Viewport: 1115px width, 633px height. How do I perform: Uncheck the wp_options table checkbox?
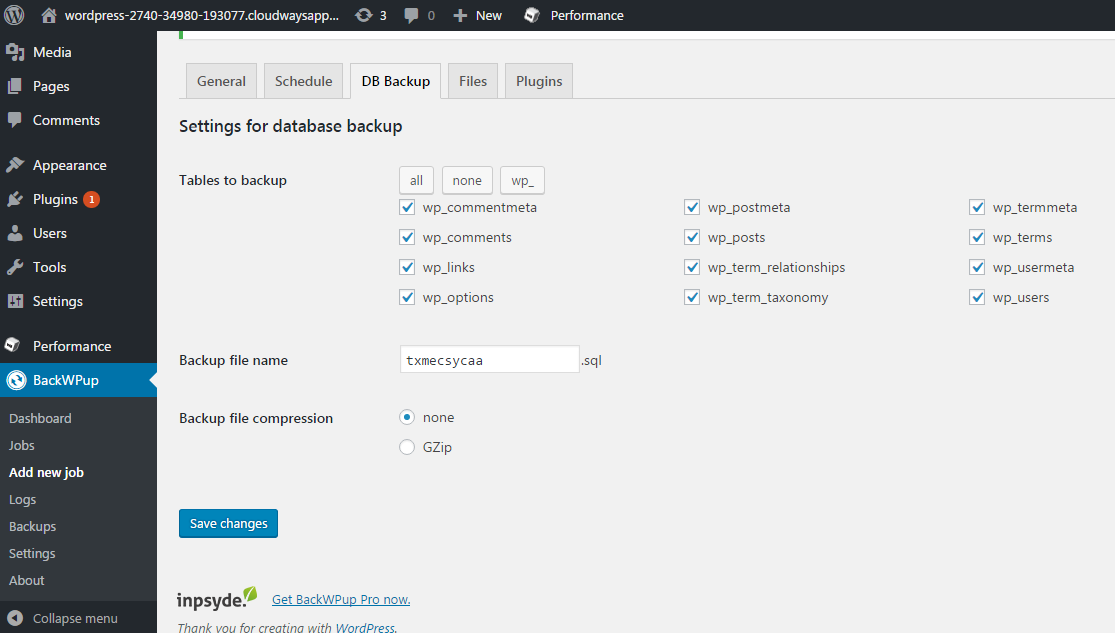(x=407, y=297)
